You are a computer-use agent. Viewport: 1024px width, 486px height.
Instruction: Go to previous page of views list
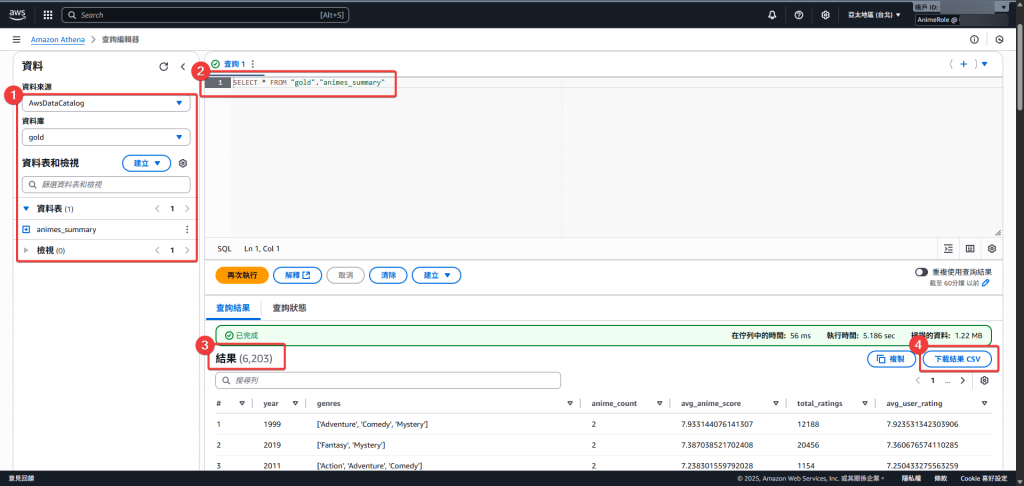(157, 250)
